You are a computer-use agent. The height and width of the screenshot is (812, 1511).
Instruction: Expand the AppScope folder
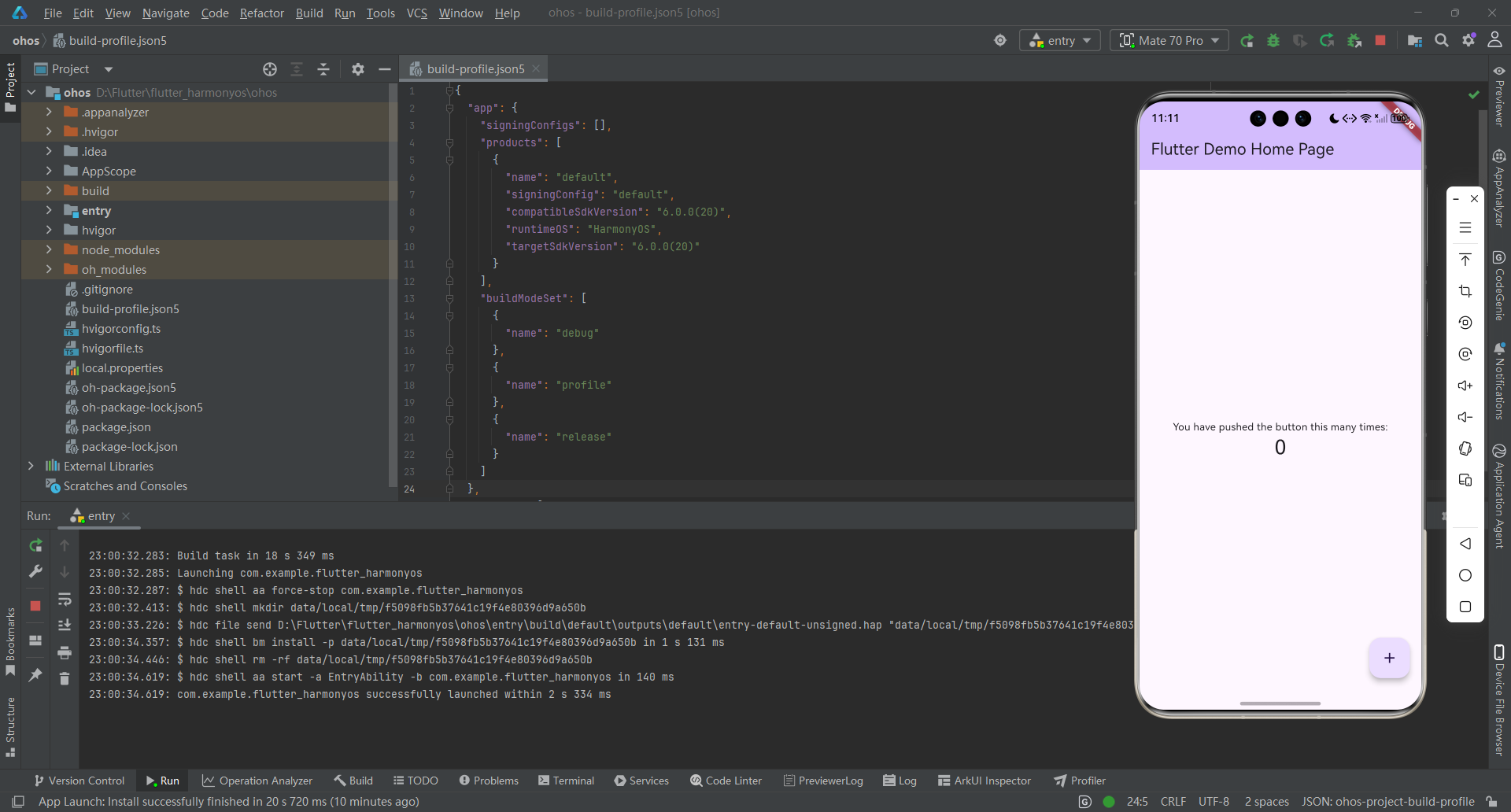click(x=49, y=171)
